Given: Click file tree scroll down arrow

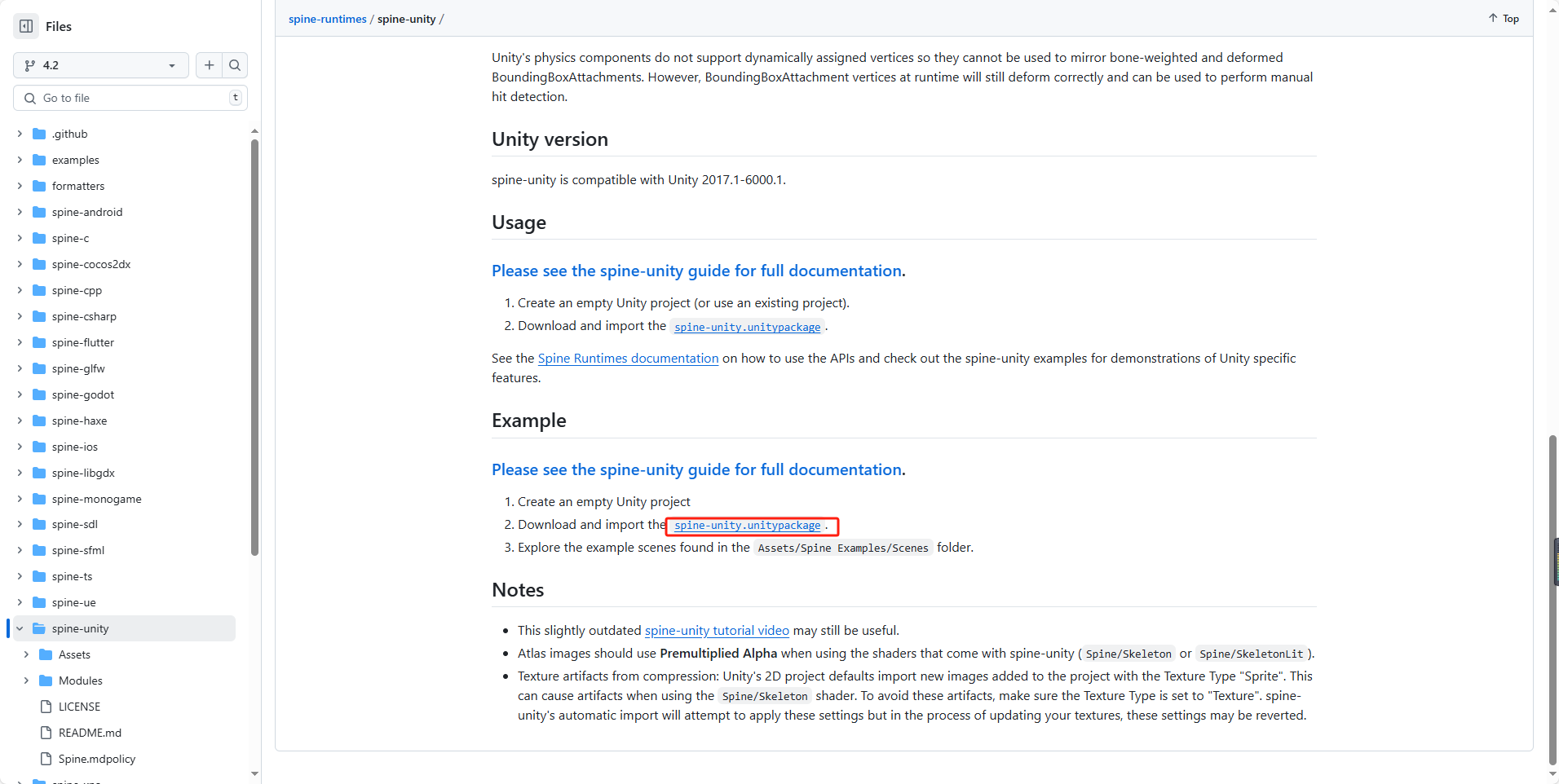Looking at the screenshot, I should point(254,773).
